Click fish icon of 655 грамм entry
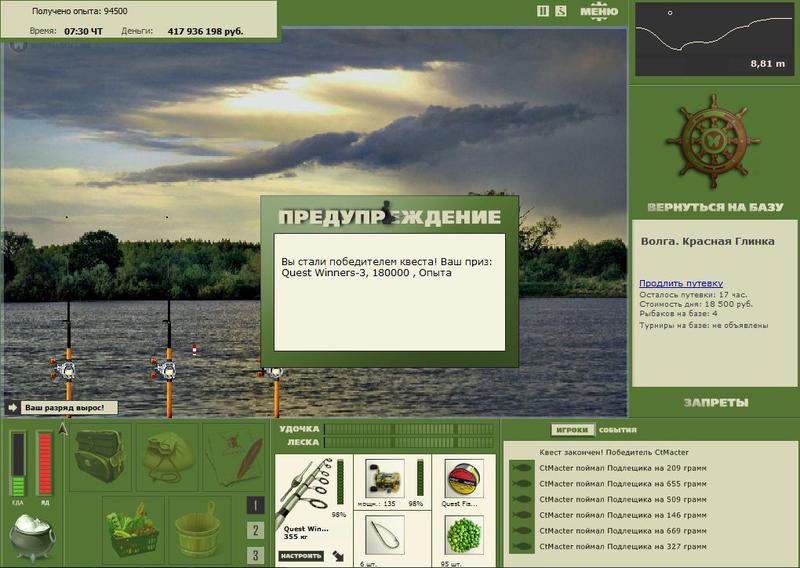Viewport: 800px width, 568px height. click(x=521, y=483)
